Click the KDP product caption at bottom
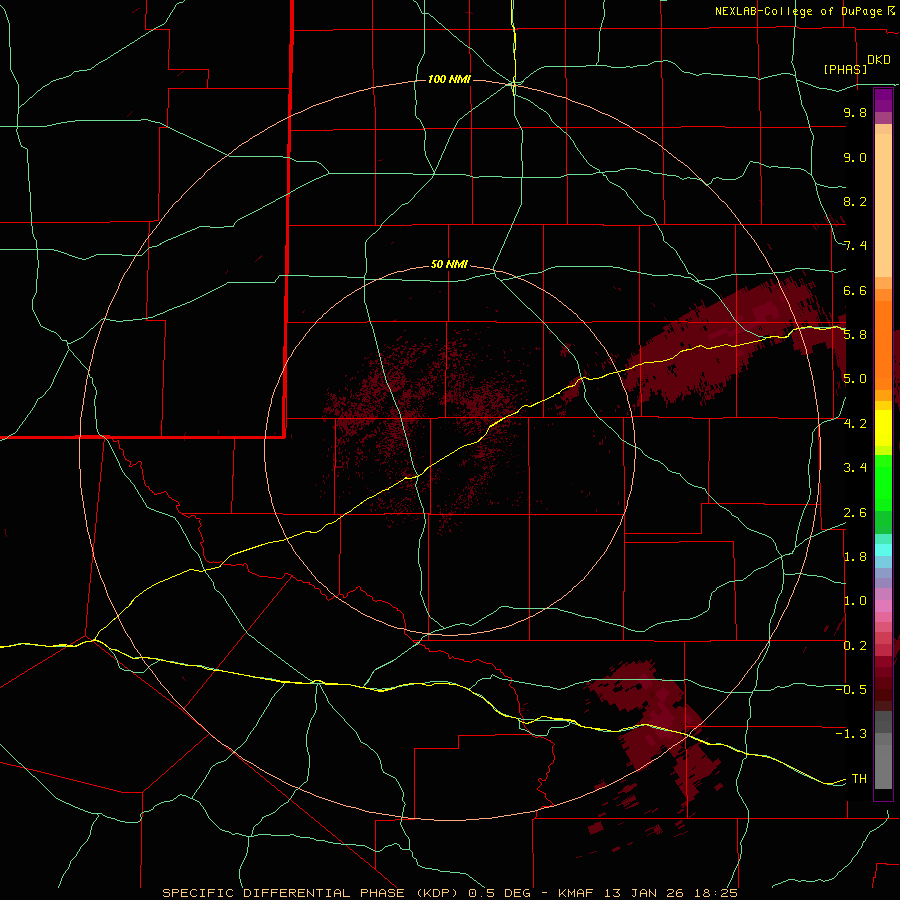The width and height of the screenshot is (900, 900). click(449, 893)
